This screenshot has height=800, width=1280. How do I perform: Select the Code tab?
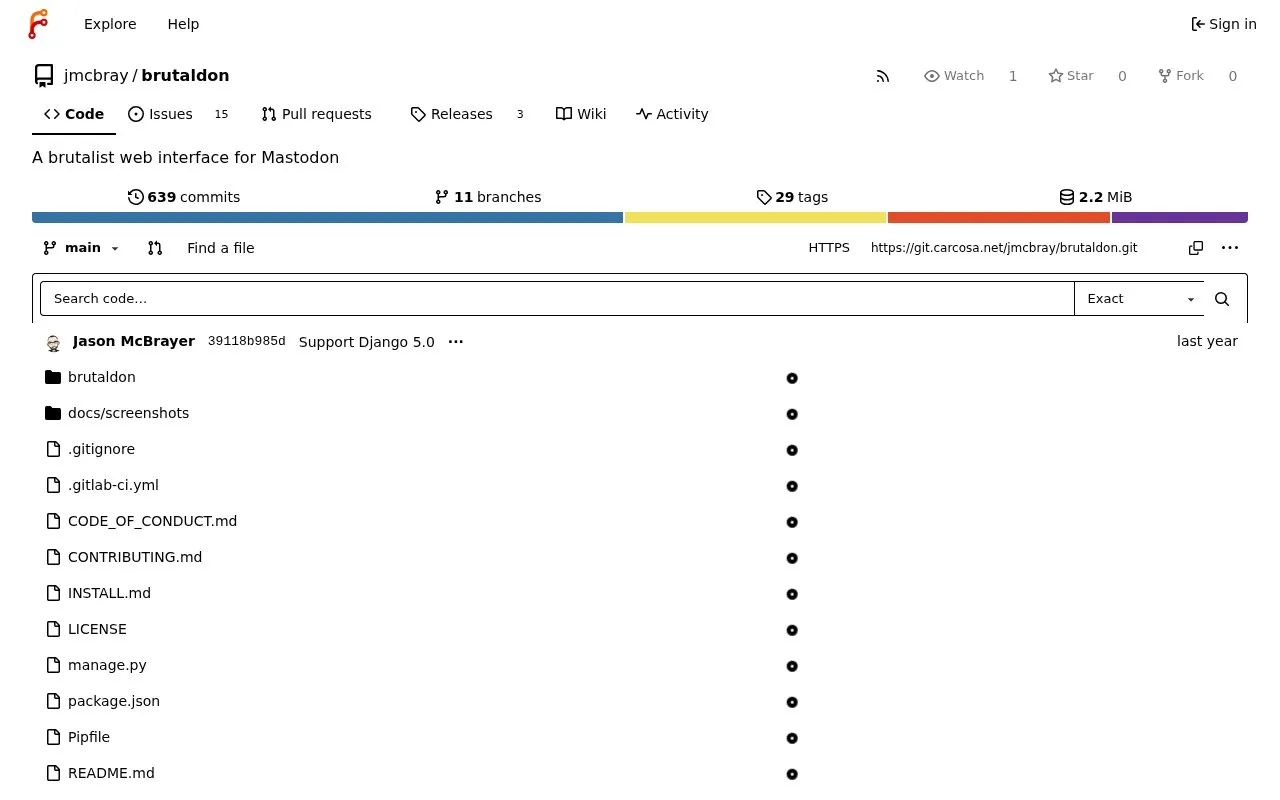(74, 114)
